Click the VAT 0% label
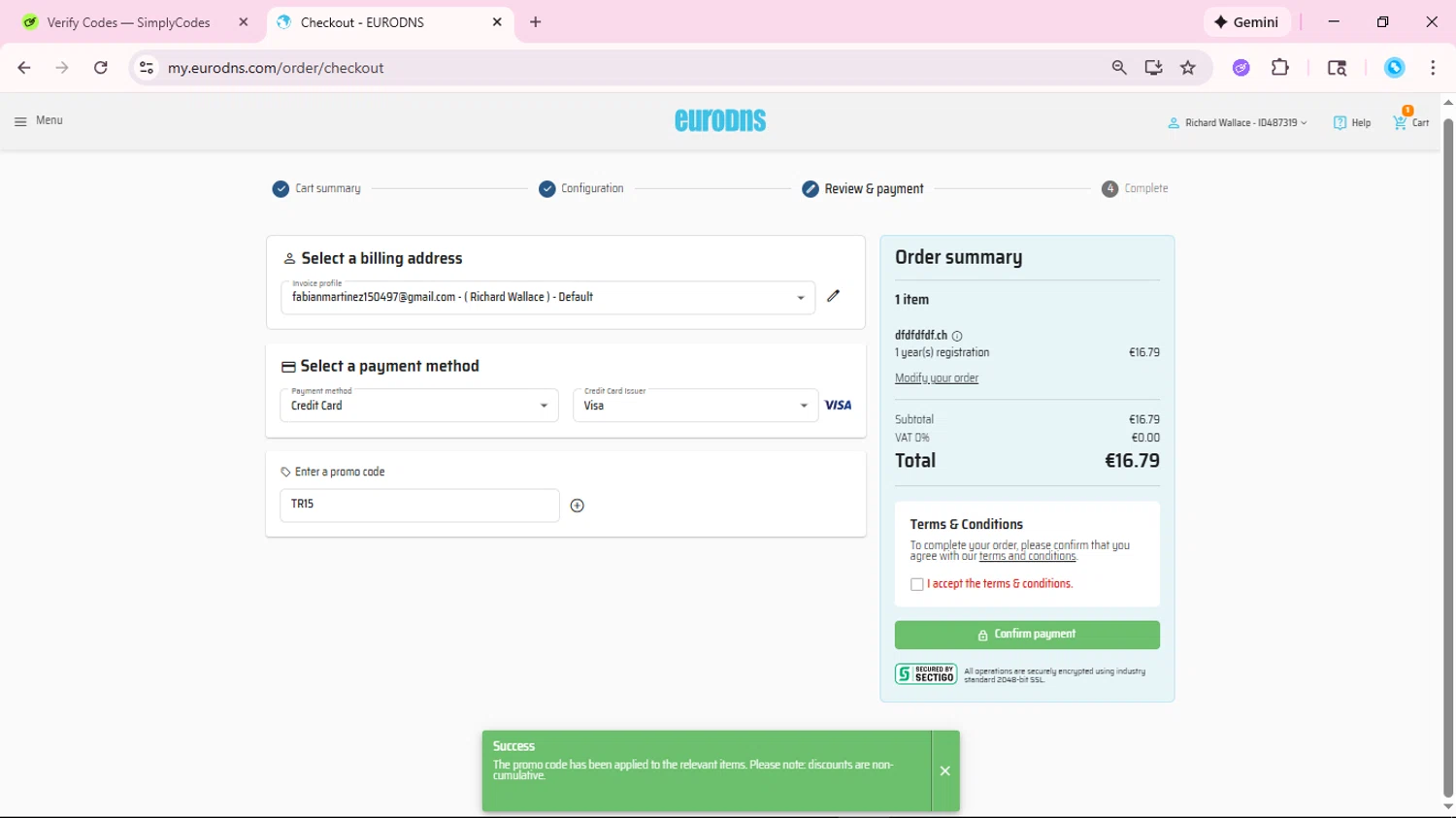The width and height of the screenshot is (1456, 818). (x=912, y=438)
